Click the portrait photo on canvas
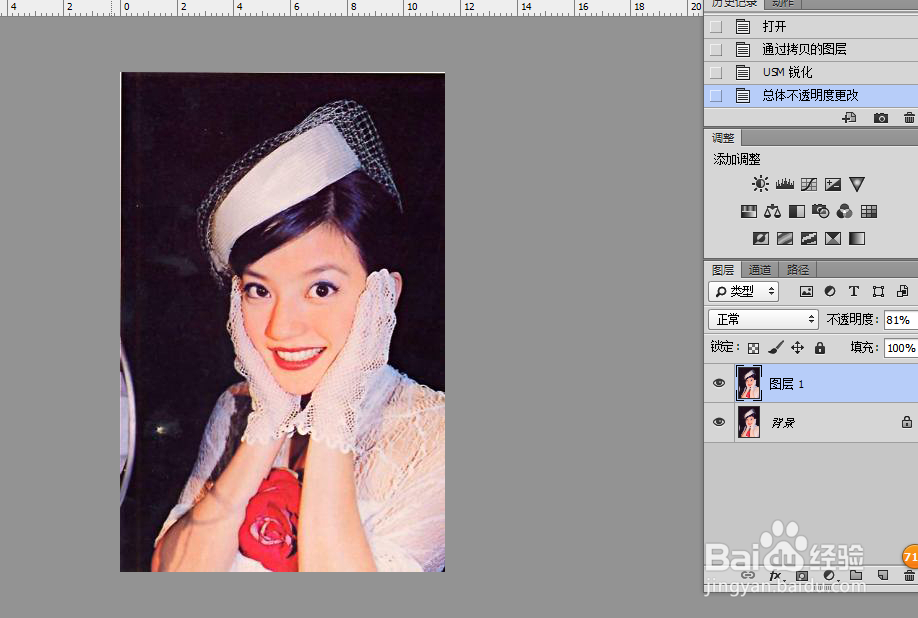Image resolution: width=918 pixels, height=618 pixels. click(282, 322)
